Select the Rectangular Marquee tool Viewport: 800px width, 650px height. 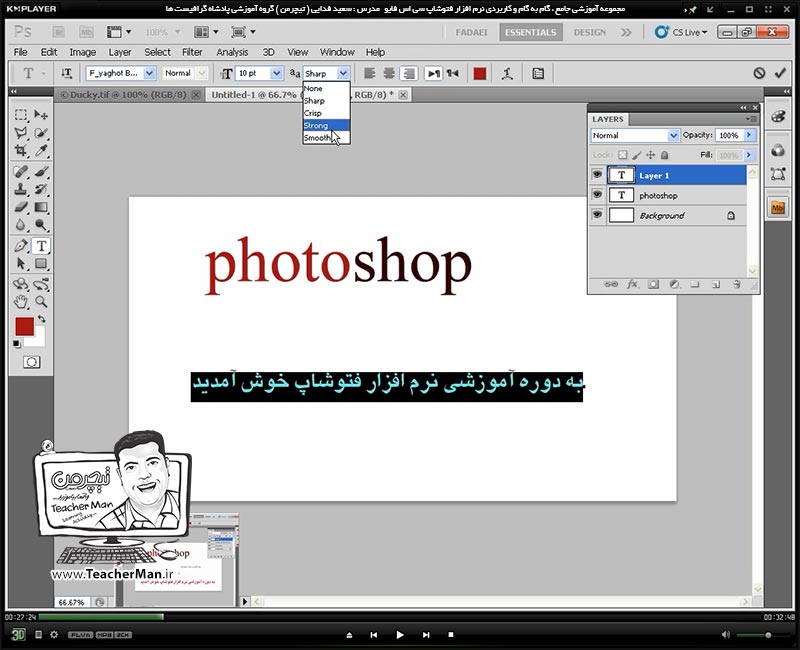pos(21,115)
